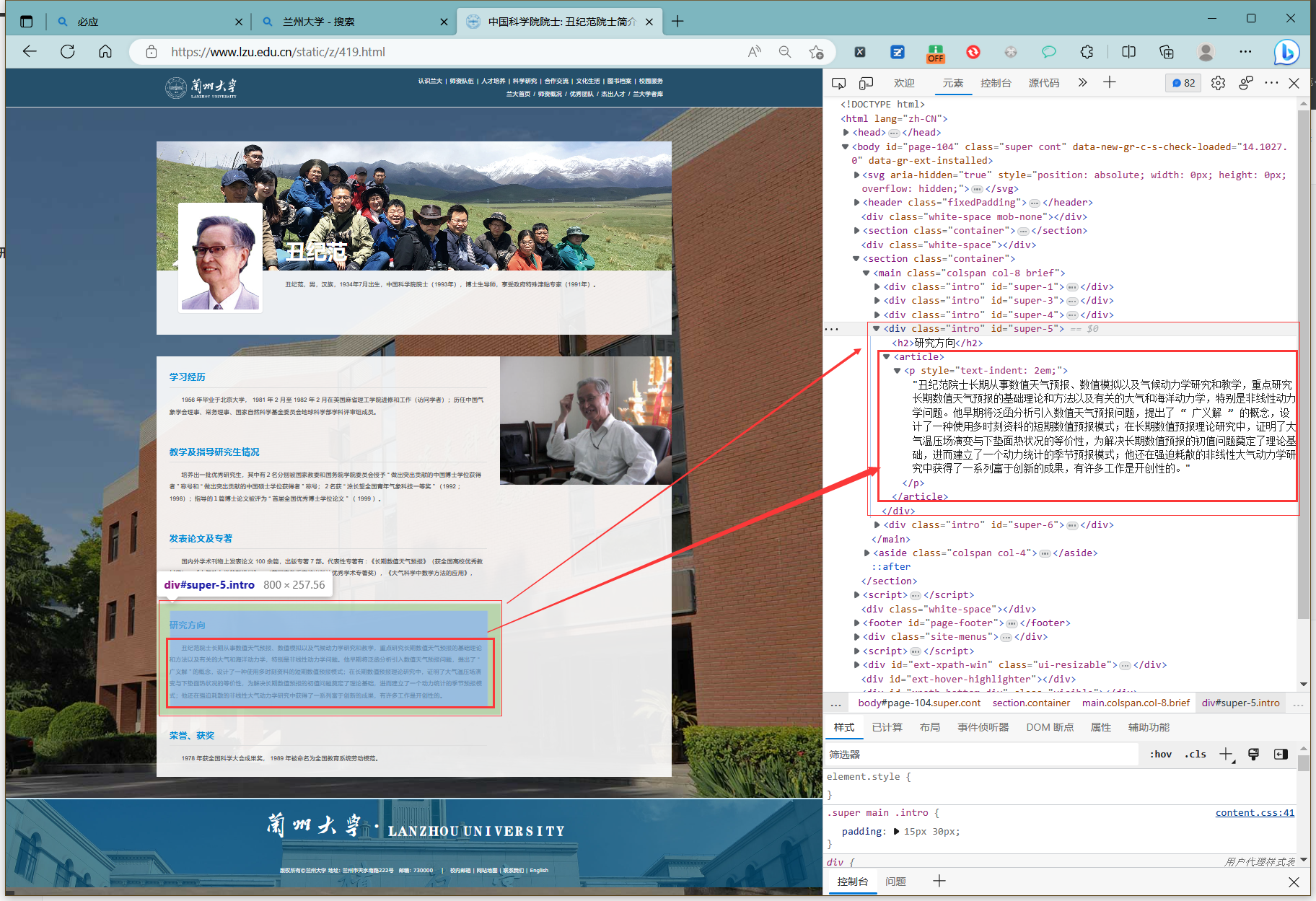Click the zoom out magnifier icon

pyautogui.click(x=785, y=51)
